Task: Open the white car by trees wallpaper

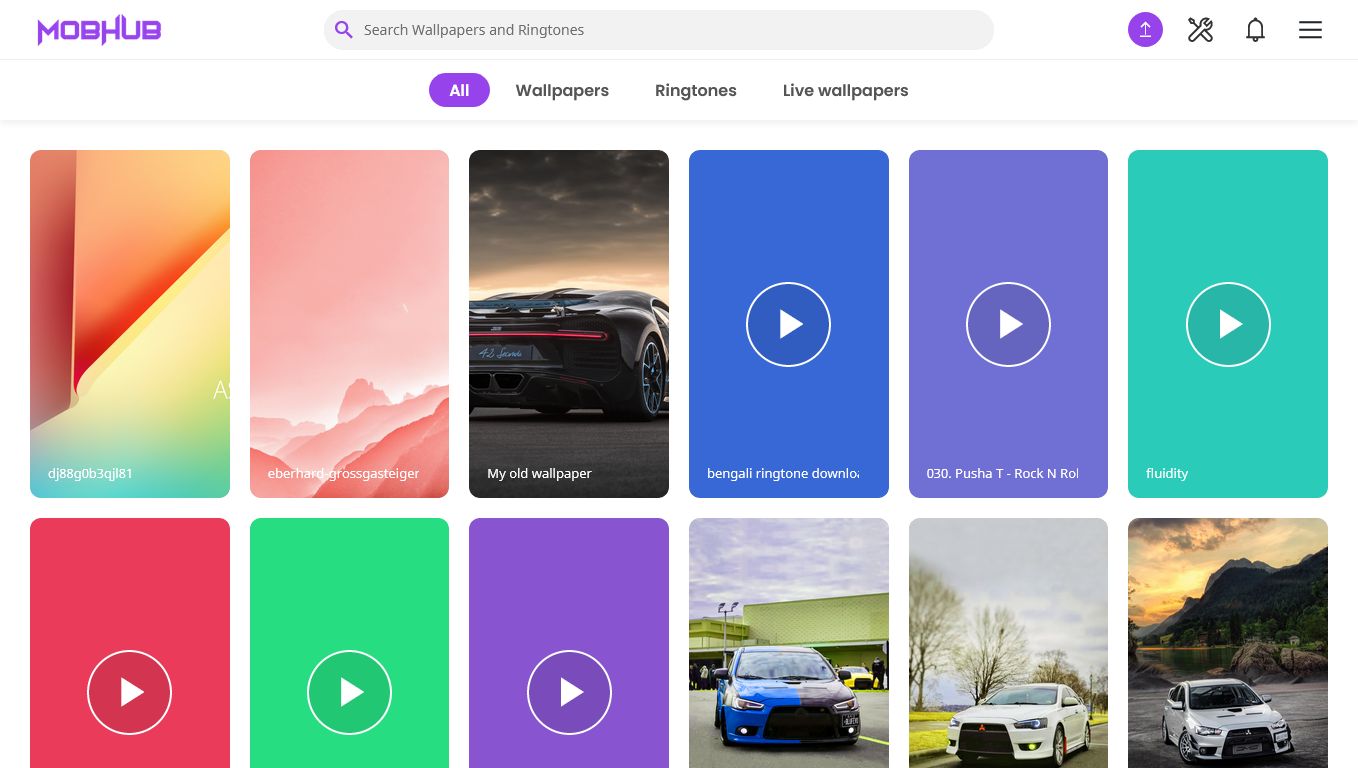Action: (x=1008, y=643)
